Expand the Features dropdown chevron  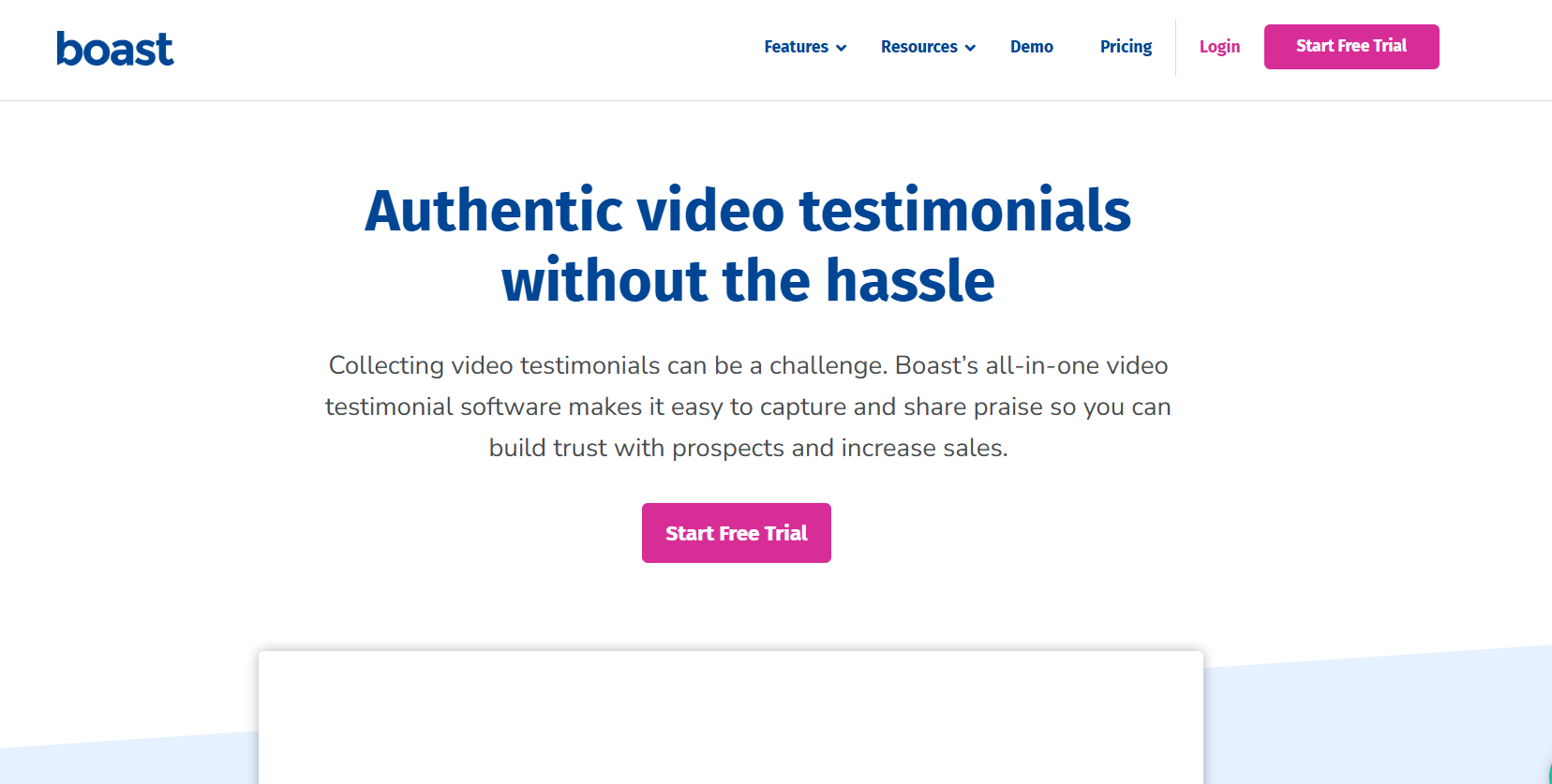pos(841,48)
